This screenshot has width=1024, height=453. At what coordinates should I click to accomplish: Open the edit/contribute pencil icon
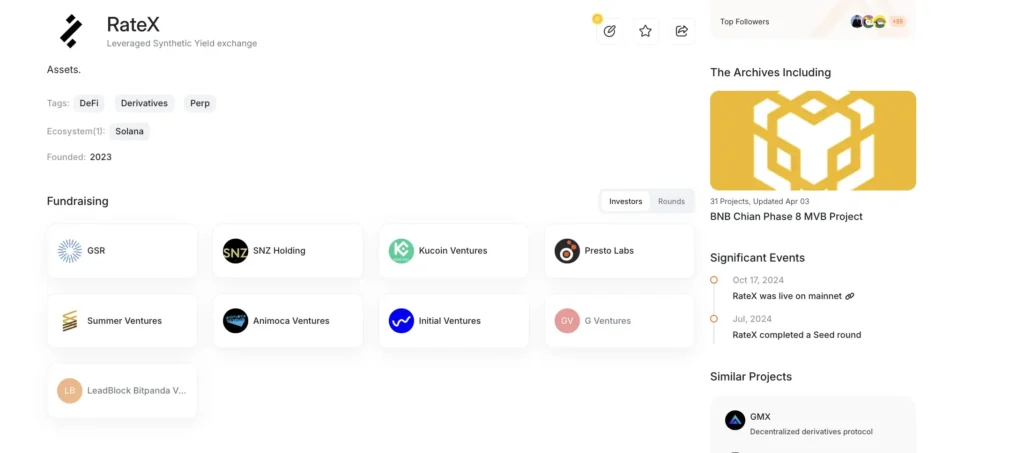pos(609,31)
